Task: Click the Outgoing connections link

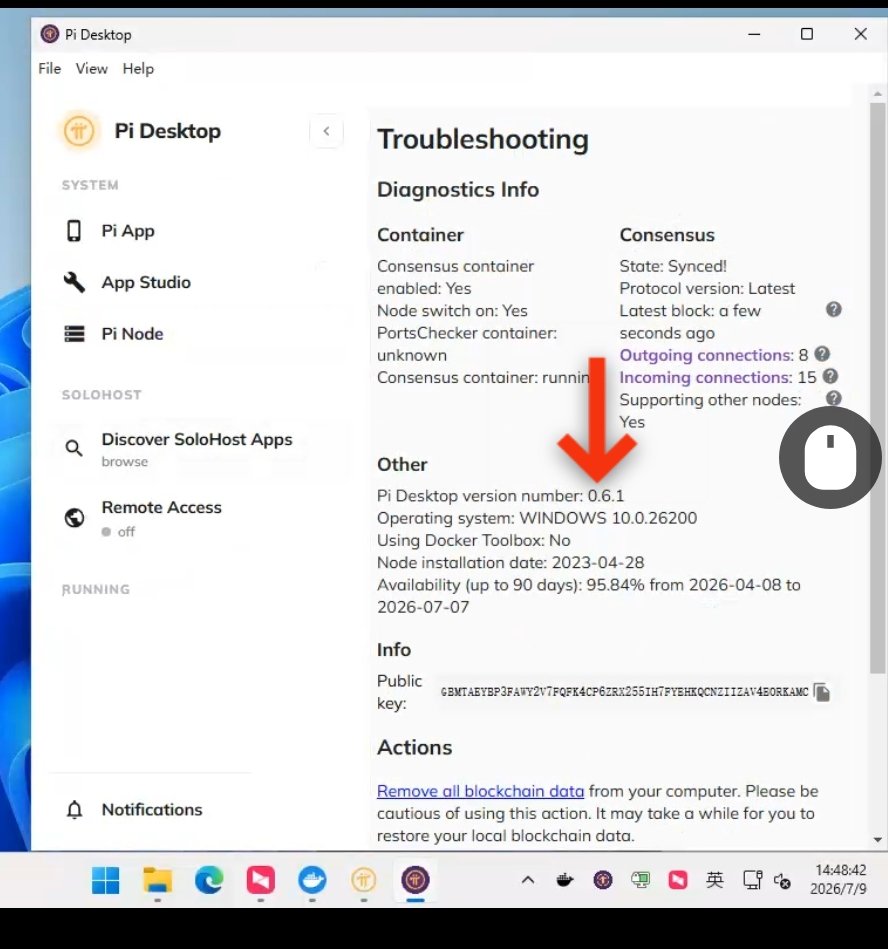Action: pos(706,355)
